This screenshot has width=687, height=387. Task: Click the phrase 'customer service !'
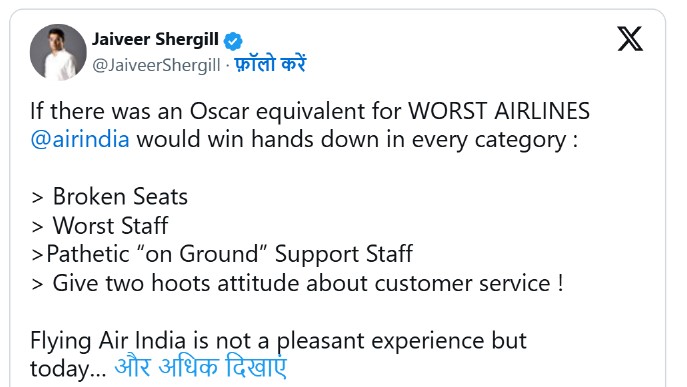[469, 283]
